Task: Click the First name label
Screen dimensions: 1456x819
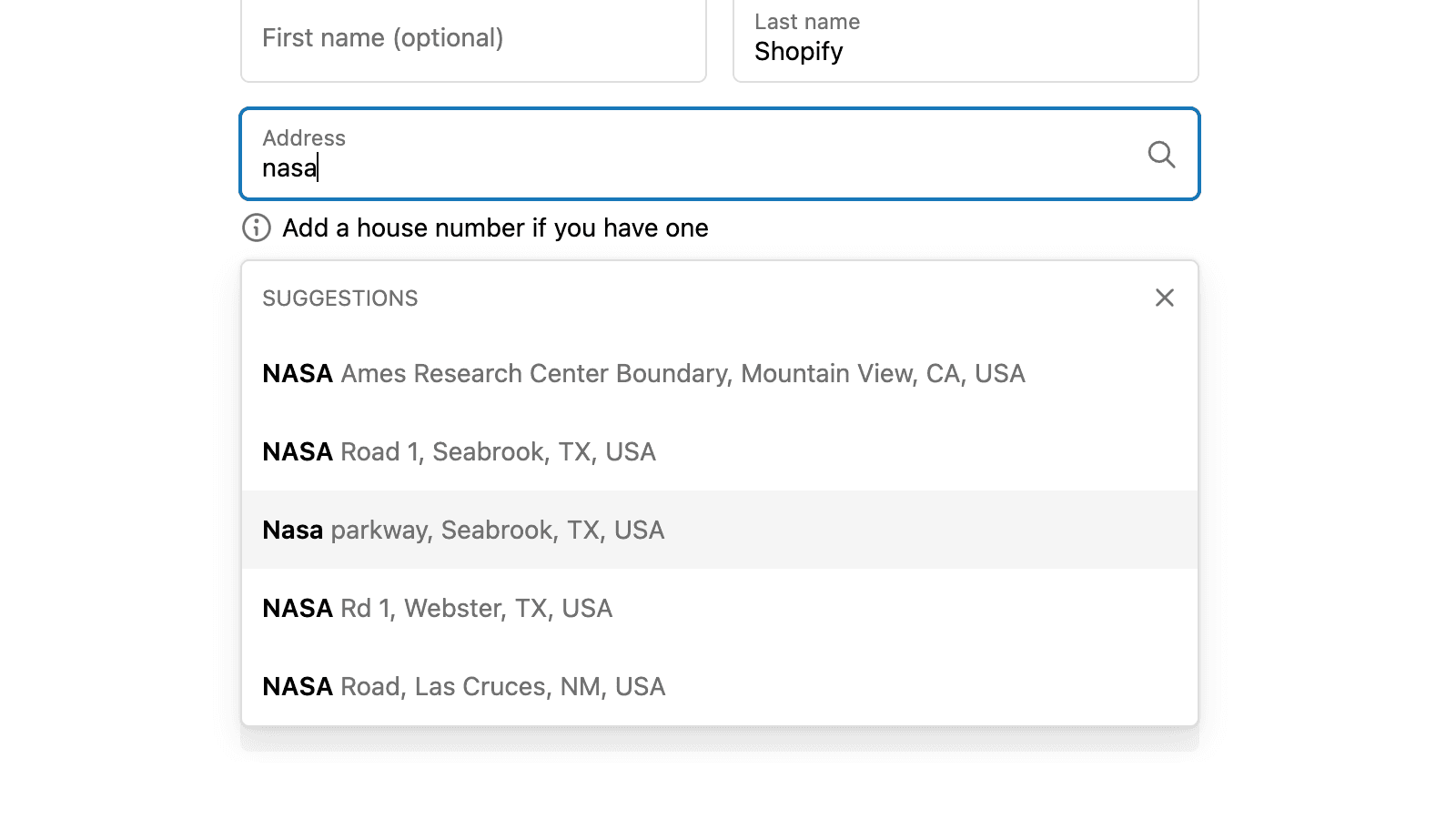Action: coord(382,37)
